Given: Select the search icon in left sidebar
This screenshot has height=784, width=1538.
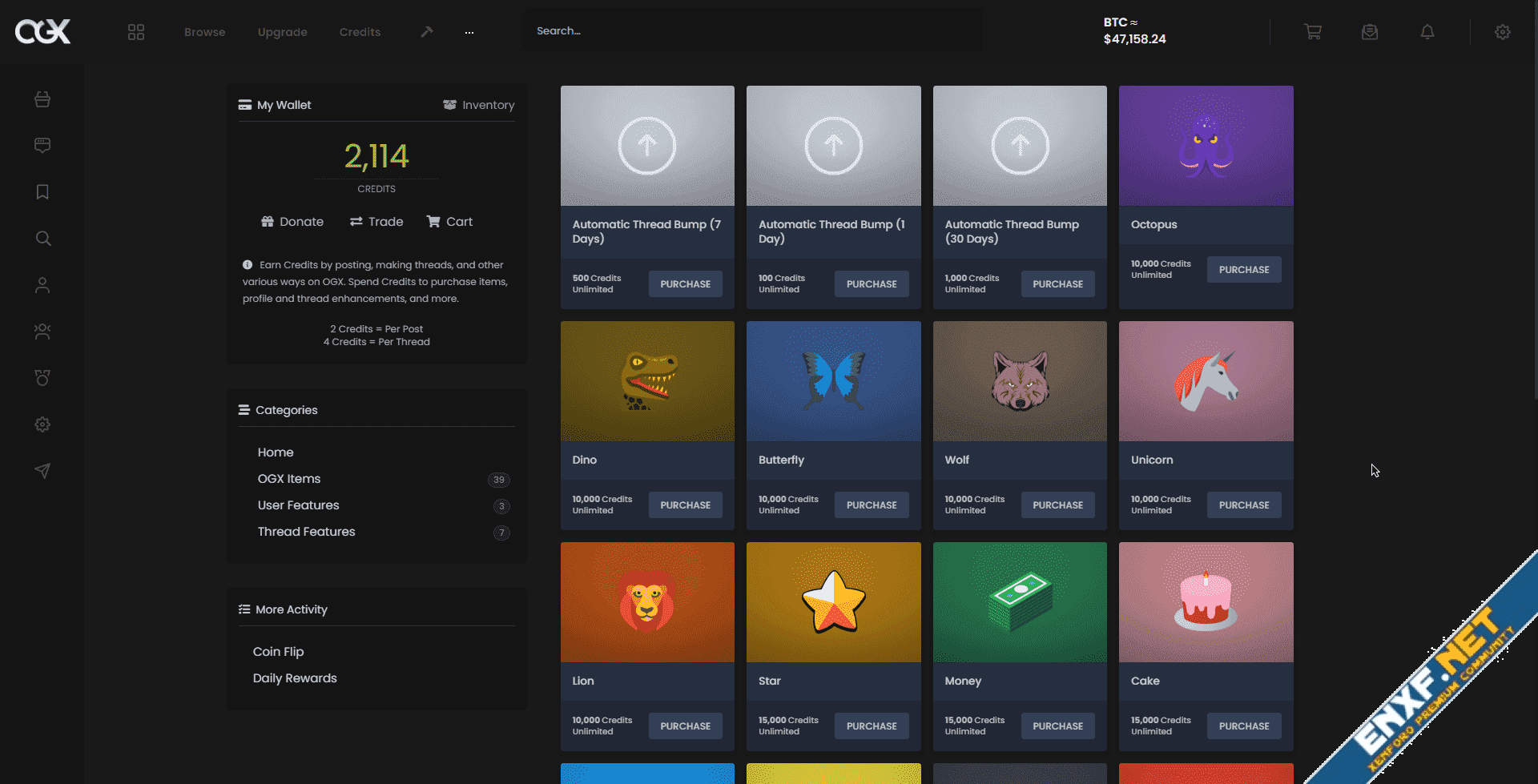Looking at the screenshot, I should coord(42,239).
